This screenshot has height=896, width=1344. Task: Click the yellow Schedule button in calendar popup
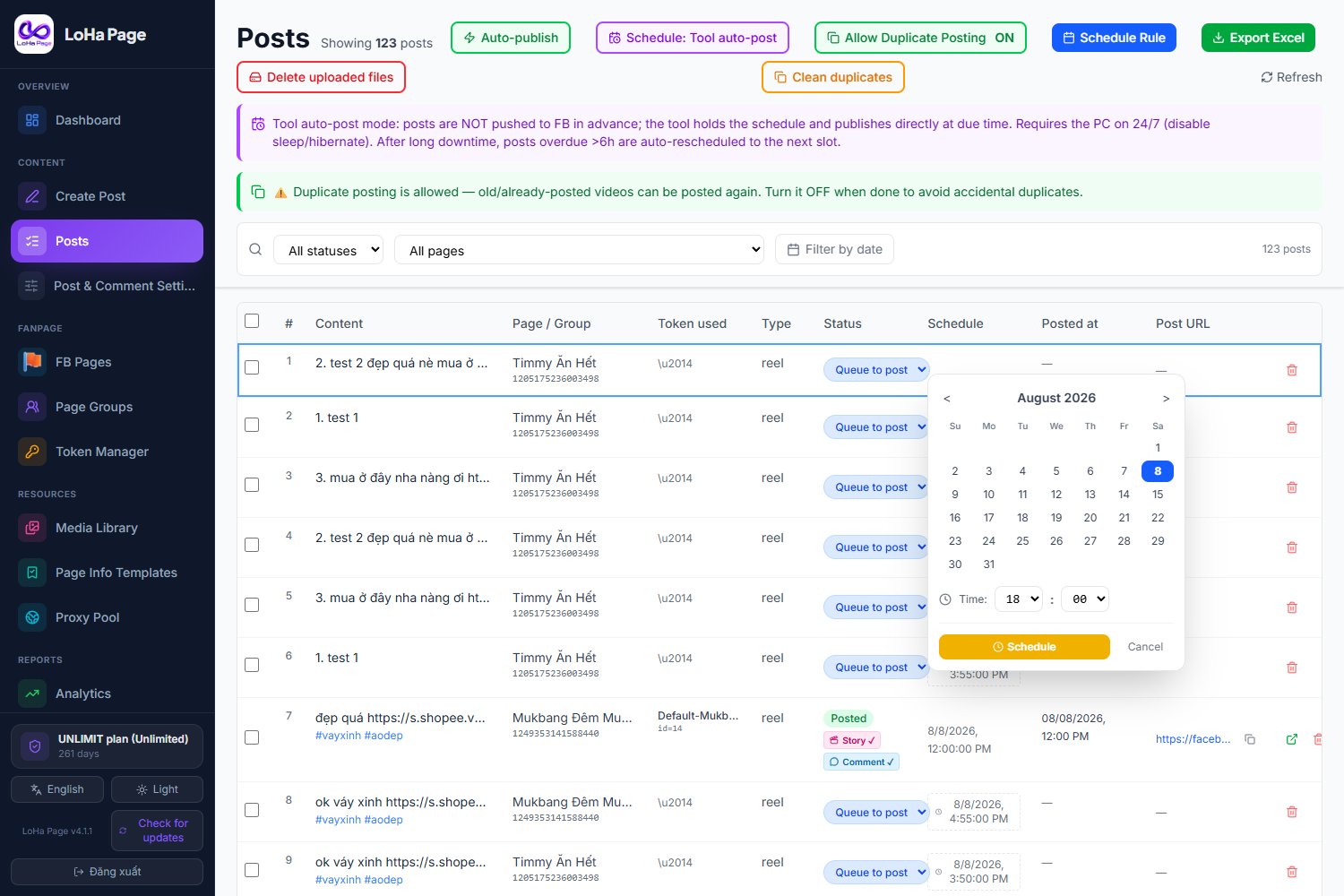point(1024,647)
